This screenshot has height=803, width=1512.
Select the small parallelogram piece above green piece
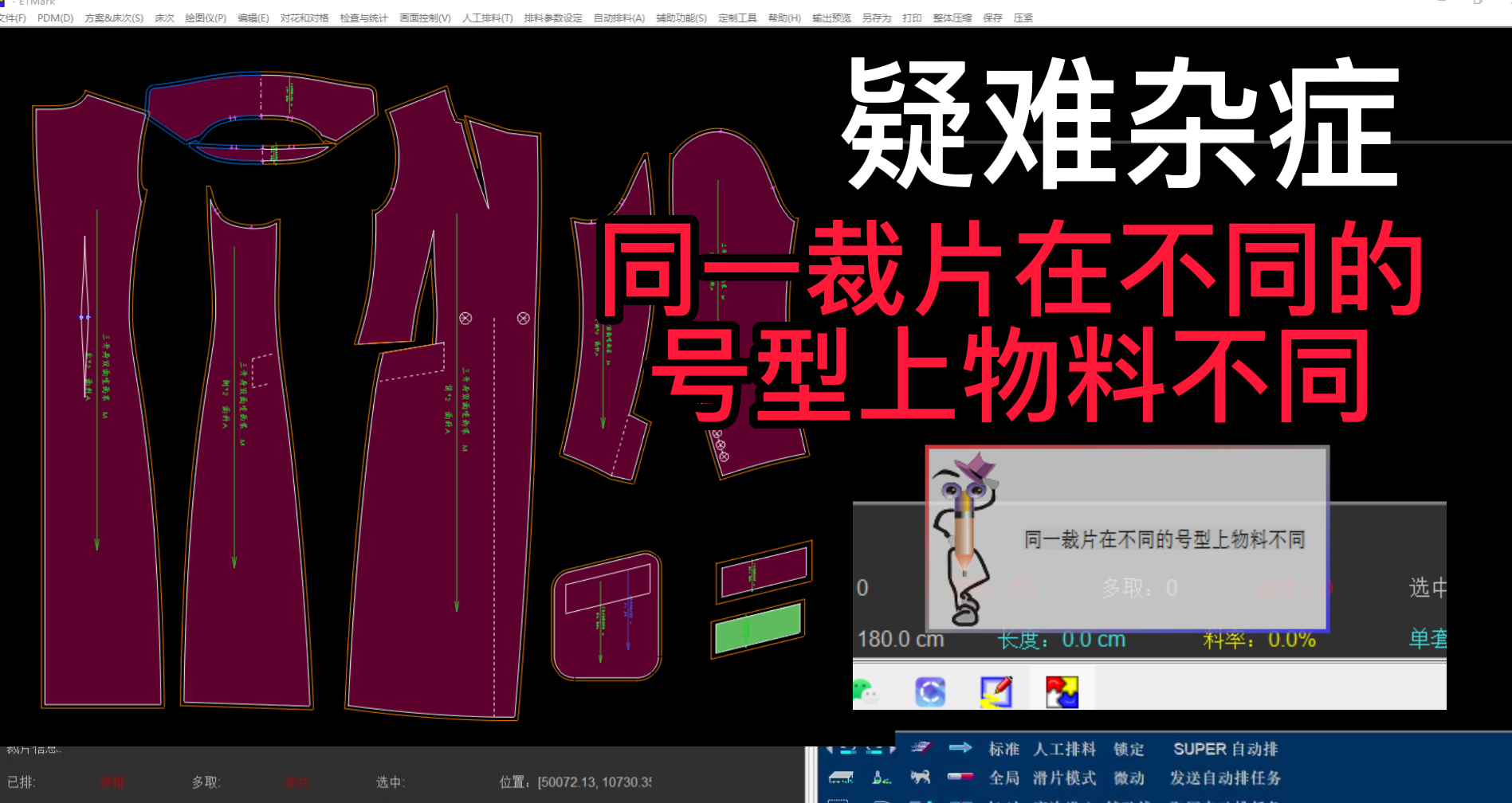click(764, 571)
